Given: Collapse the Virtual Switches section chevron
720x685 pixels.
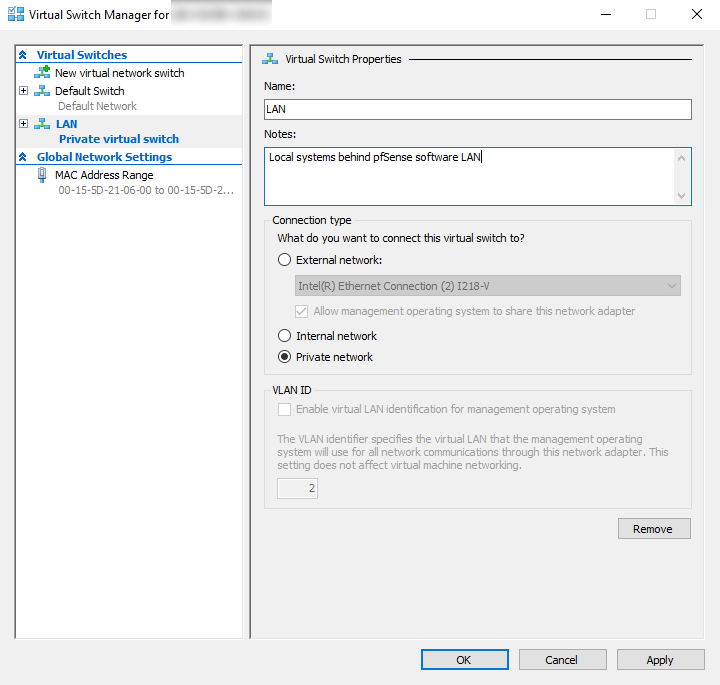Looking at the screenshot, I should pos(23,55).
